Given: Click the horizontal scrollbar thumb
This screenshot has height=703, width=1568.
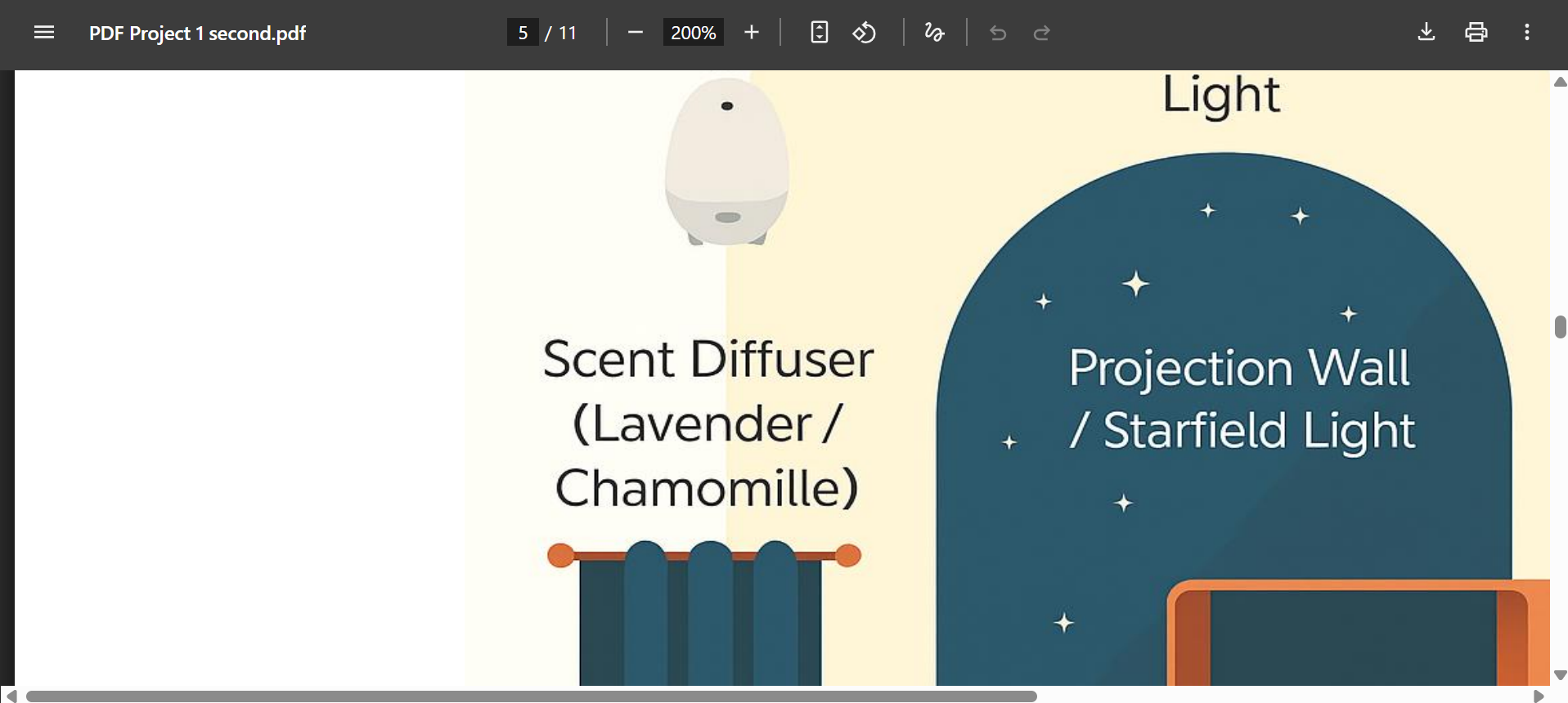Looking at the screenshot, I should pyautogui.click(x=532, y=696).
